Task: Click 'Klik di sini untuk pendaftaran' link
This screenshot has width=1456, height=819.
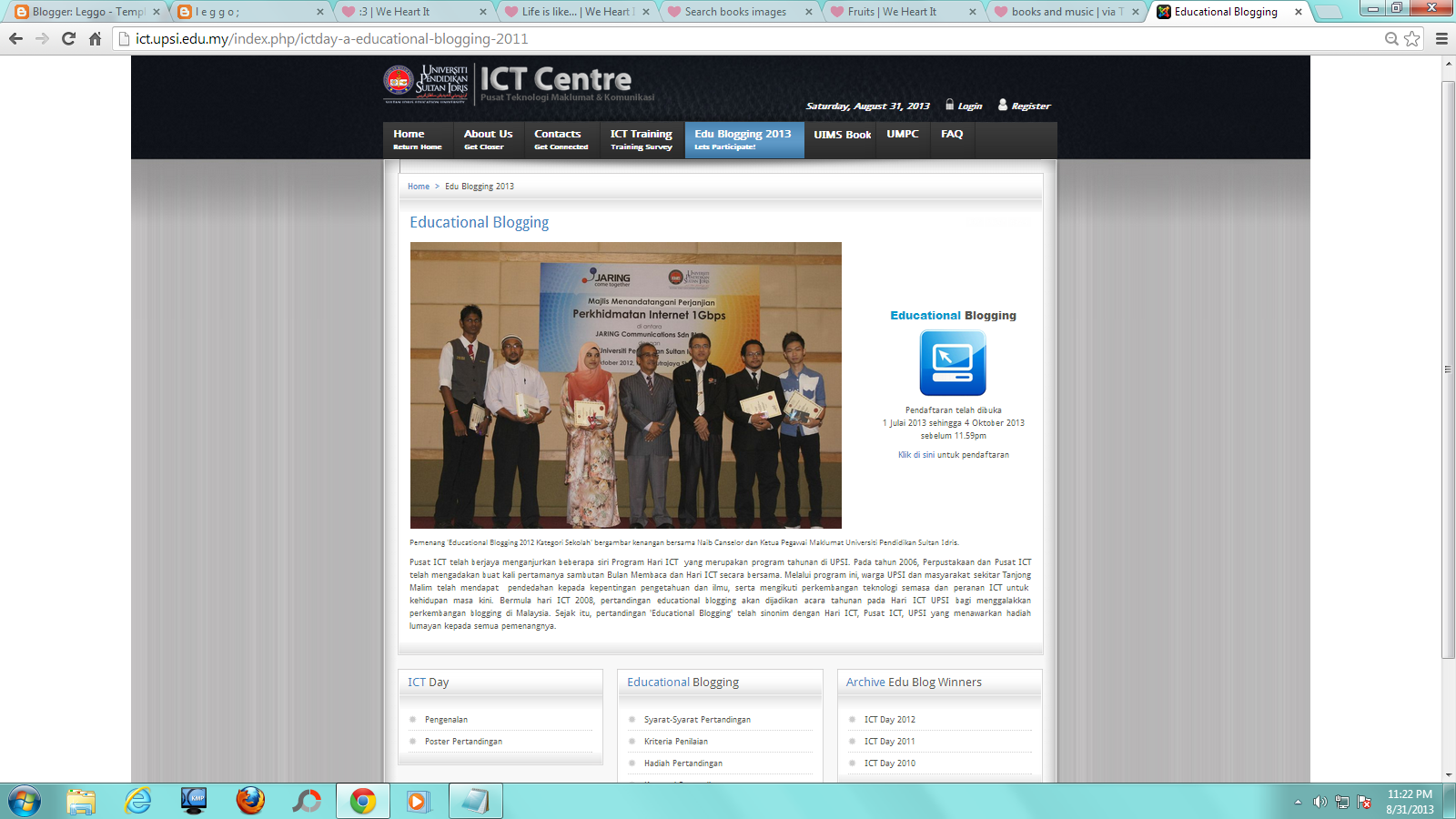Action: click(953, 455)
